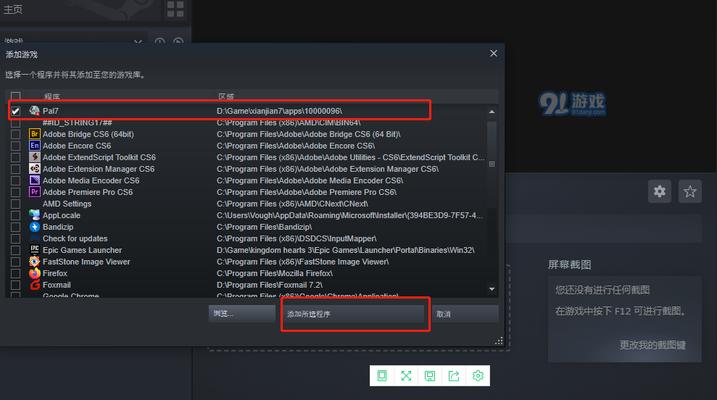Check the Foxmail checkbox
717x400 pixels.
coord(16,285)
